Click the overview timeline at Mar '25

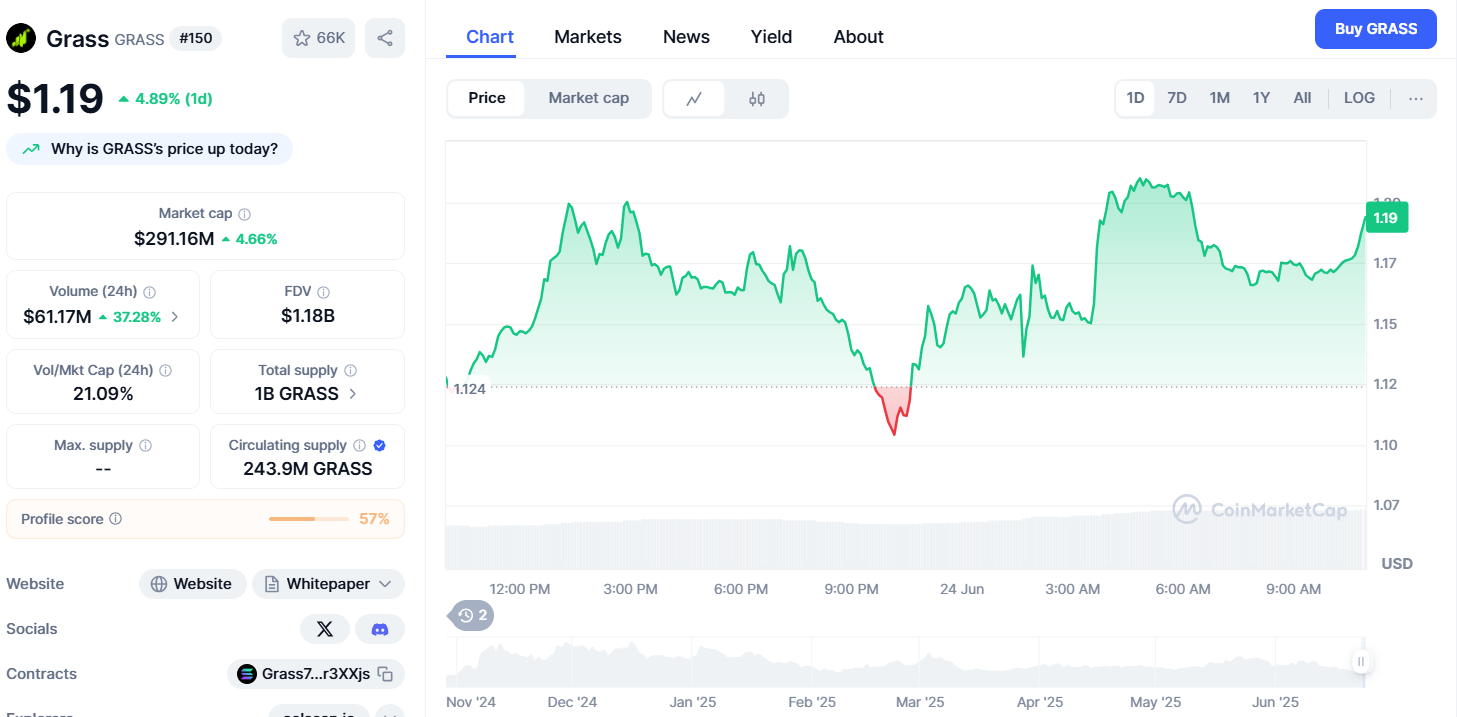(920, 702)
